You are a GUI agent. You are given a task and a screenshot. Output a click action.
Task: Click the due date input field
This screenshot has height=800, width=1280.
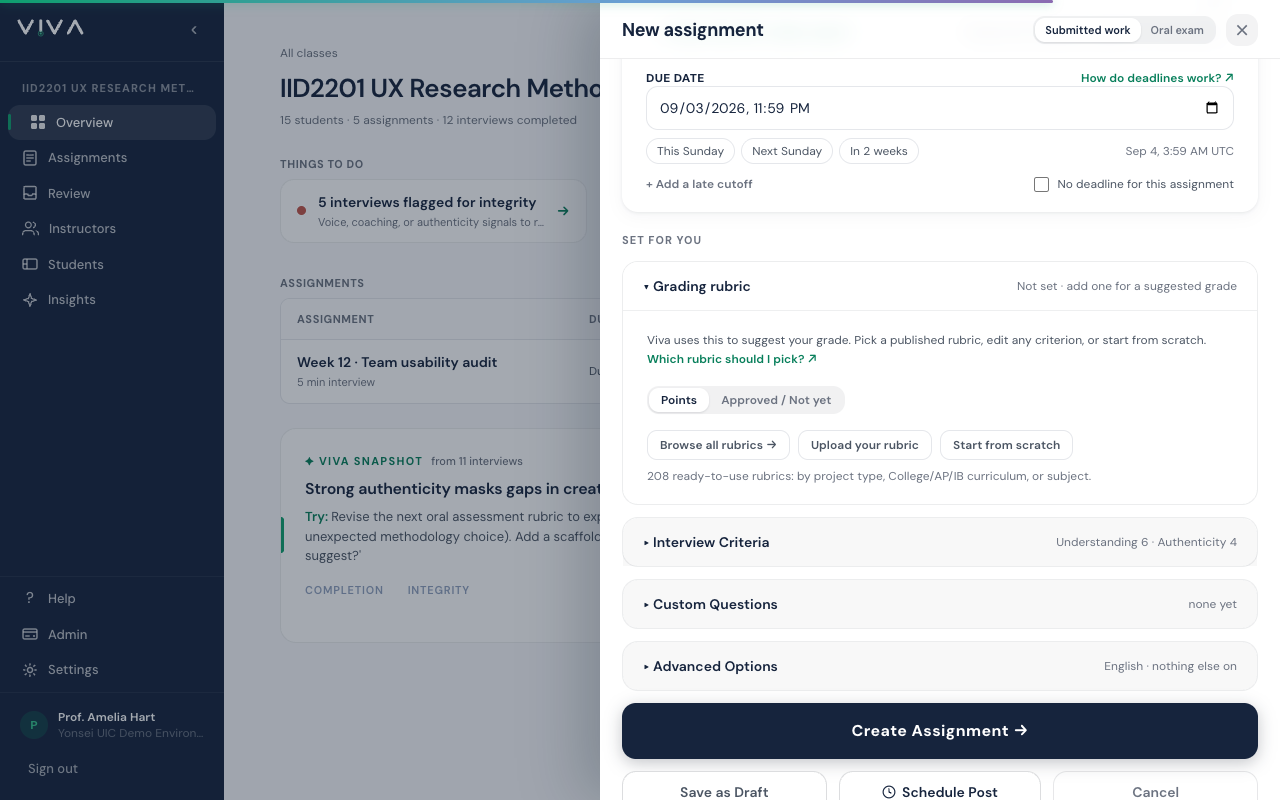[x=940, y=108]
